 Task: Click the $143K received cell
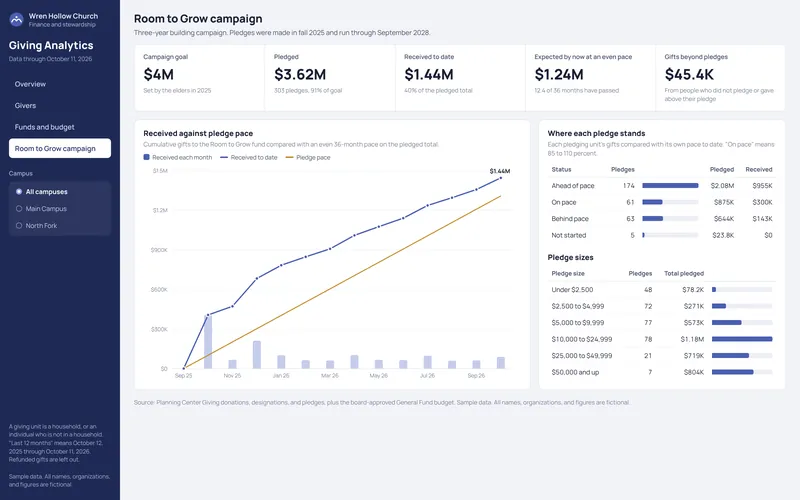click(x=762, y=219)
